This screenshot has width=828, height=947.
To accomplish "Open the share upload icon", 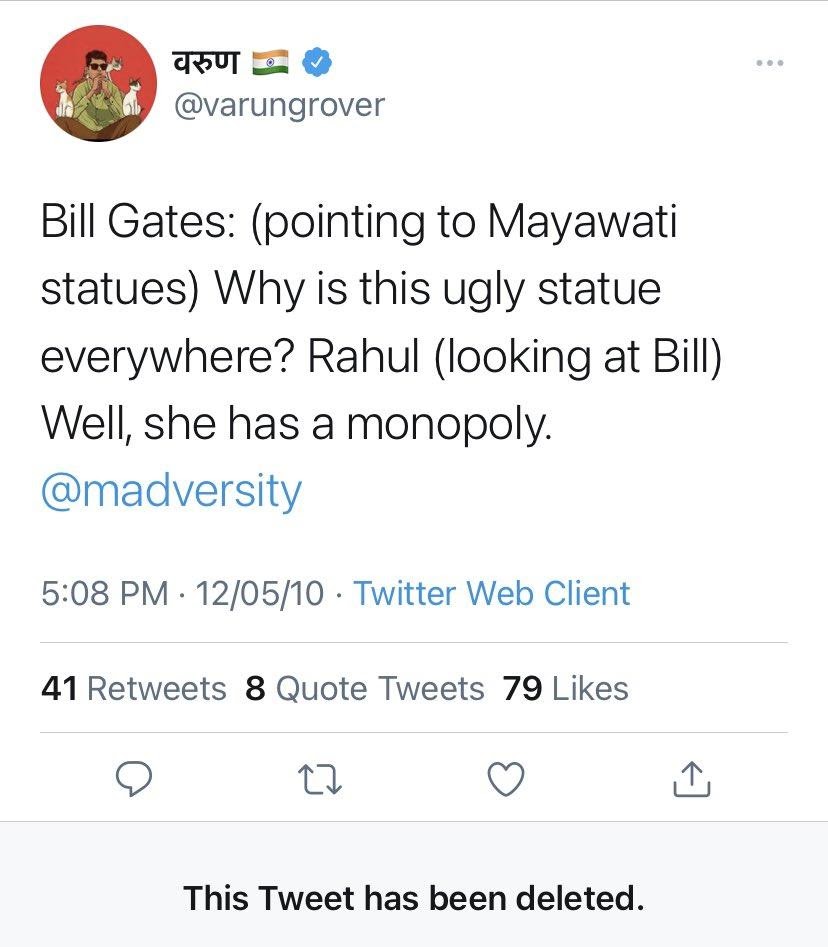I will [693, 778].
